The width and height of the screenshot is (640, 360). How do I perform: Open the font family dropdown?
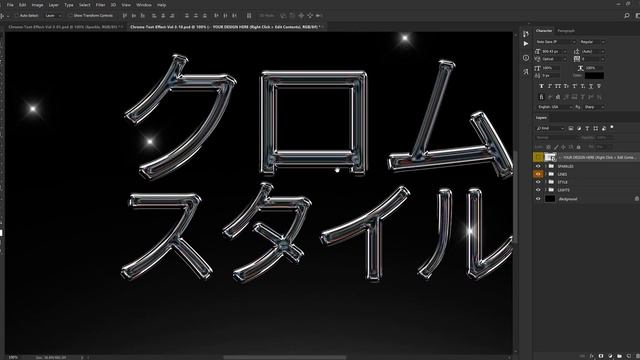tap(556, 42)
